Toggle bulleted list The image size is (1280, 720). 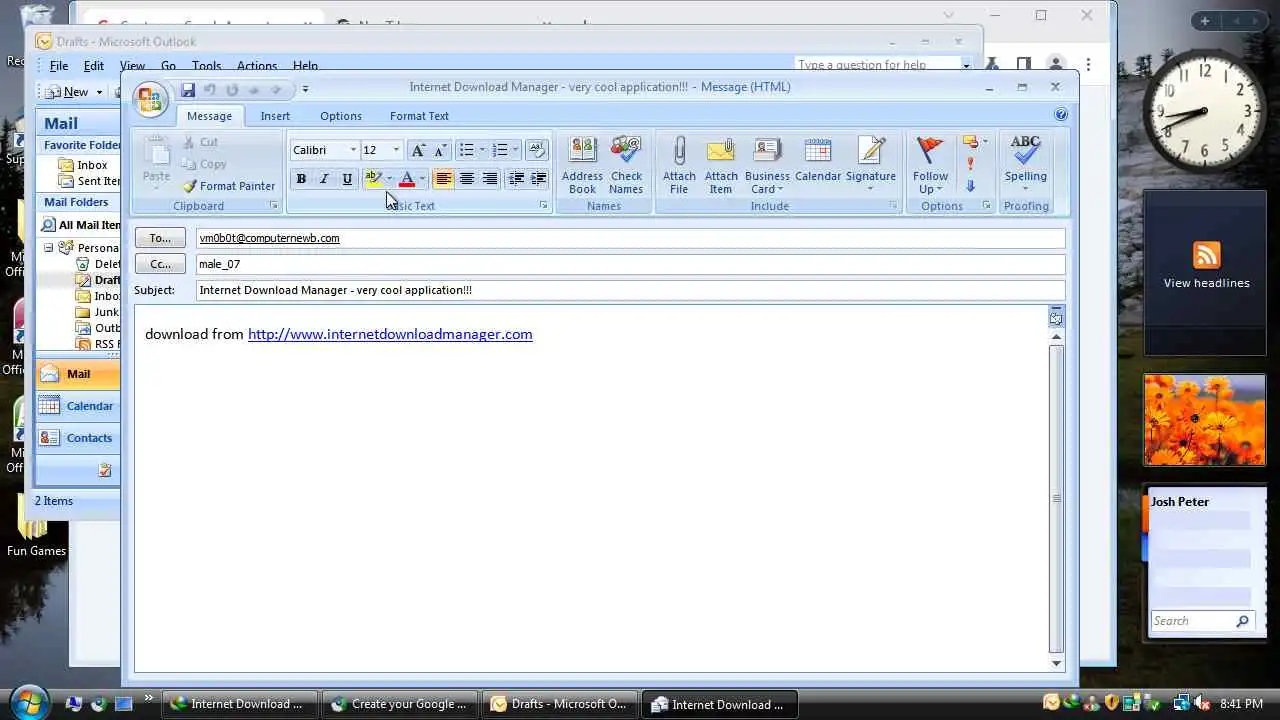click(x=466, y=150)
